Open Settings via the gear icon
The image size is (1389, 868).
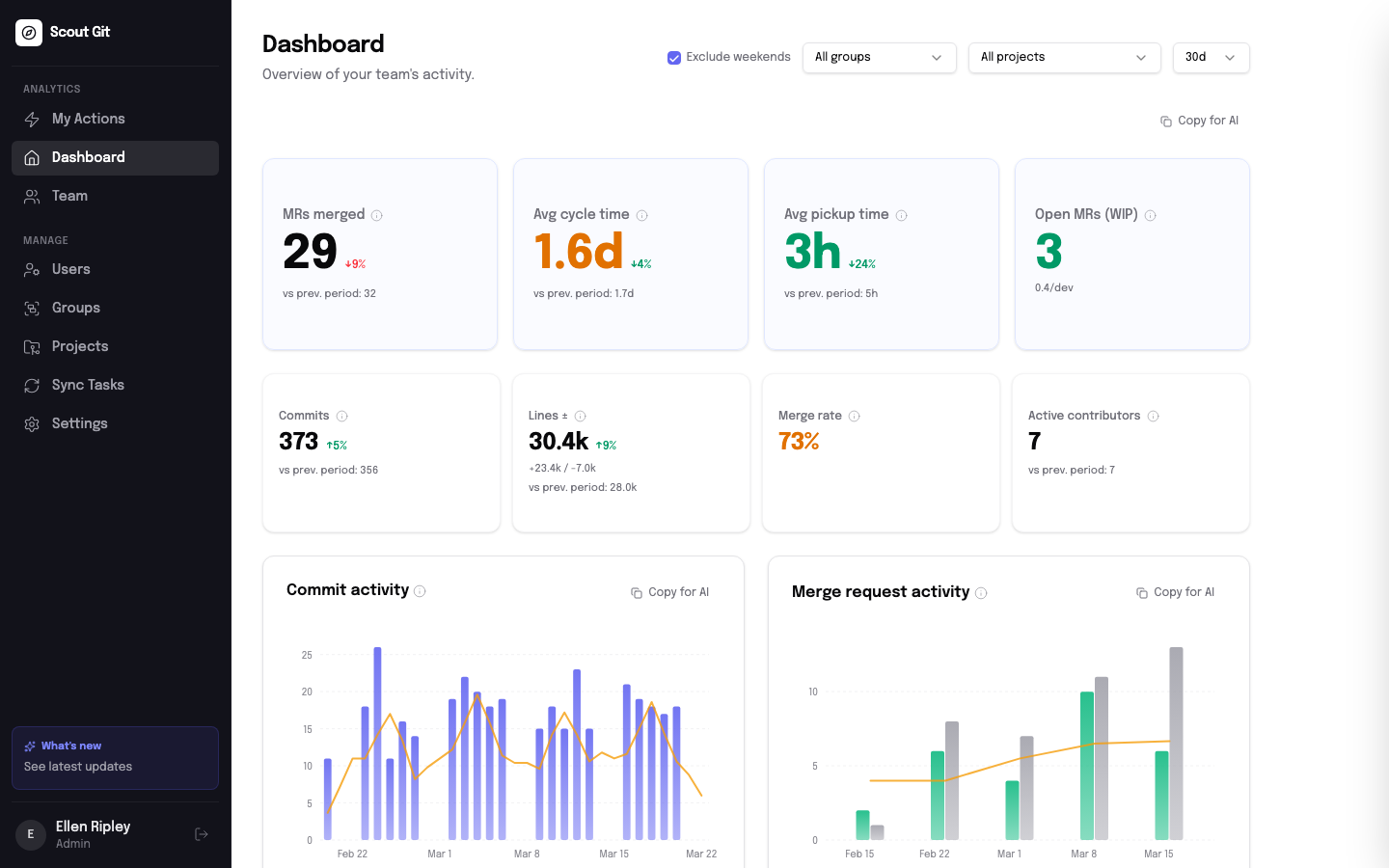[x=32, y=423]
